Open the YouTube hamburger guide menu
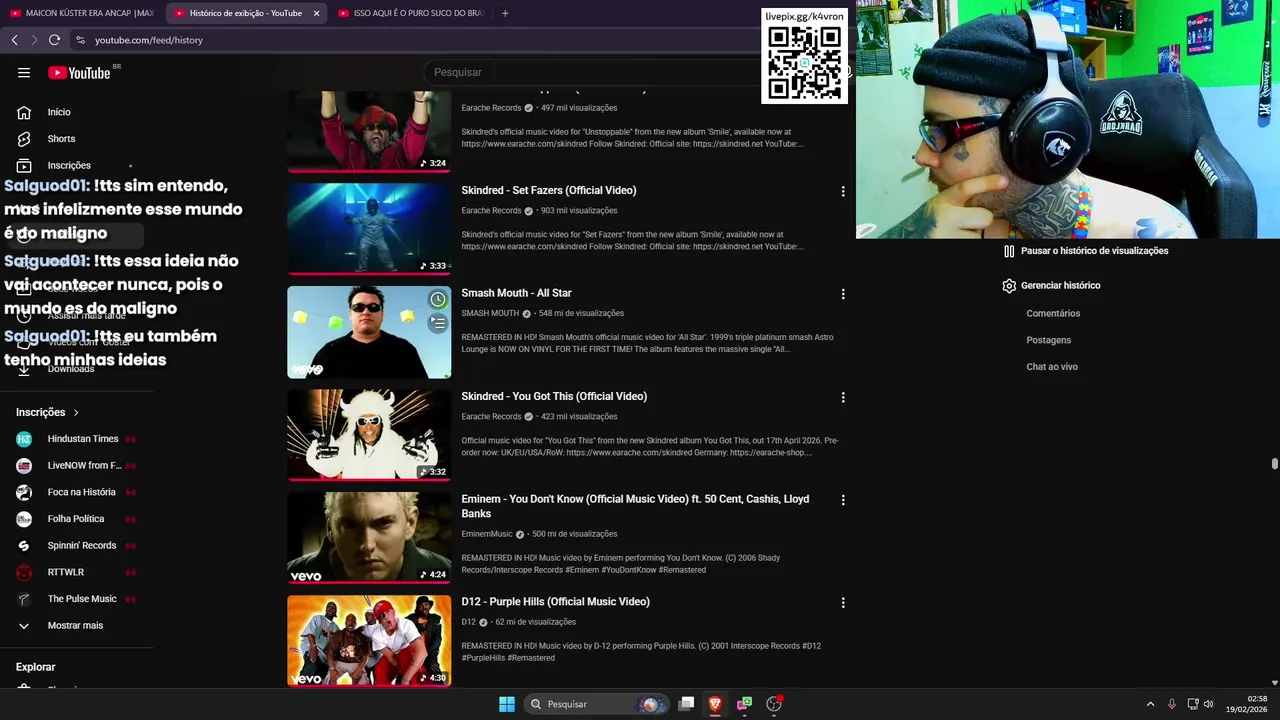 pyautogui.click(x=24, y=72)
